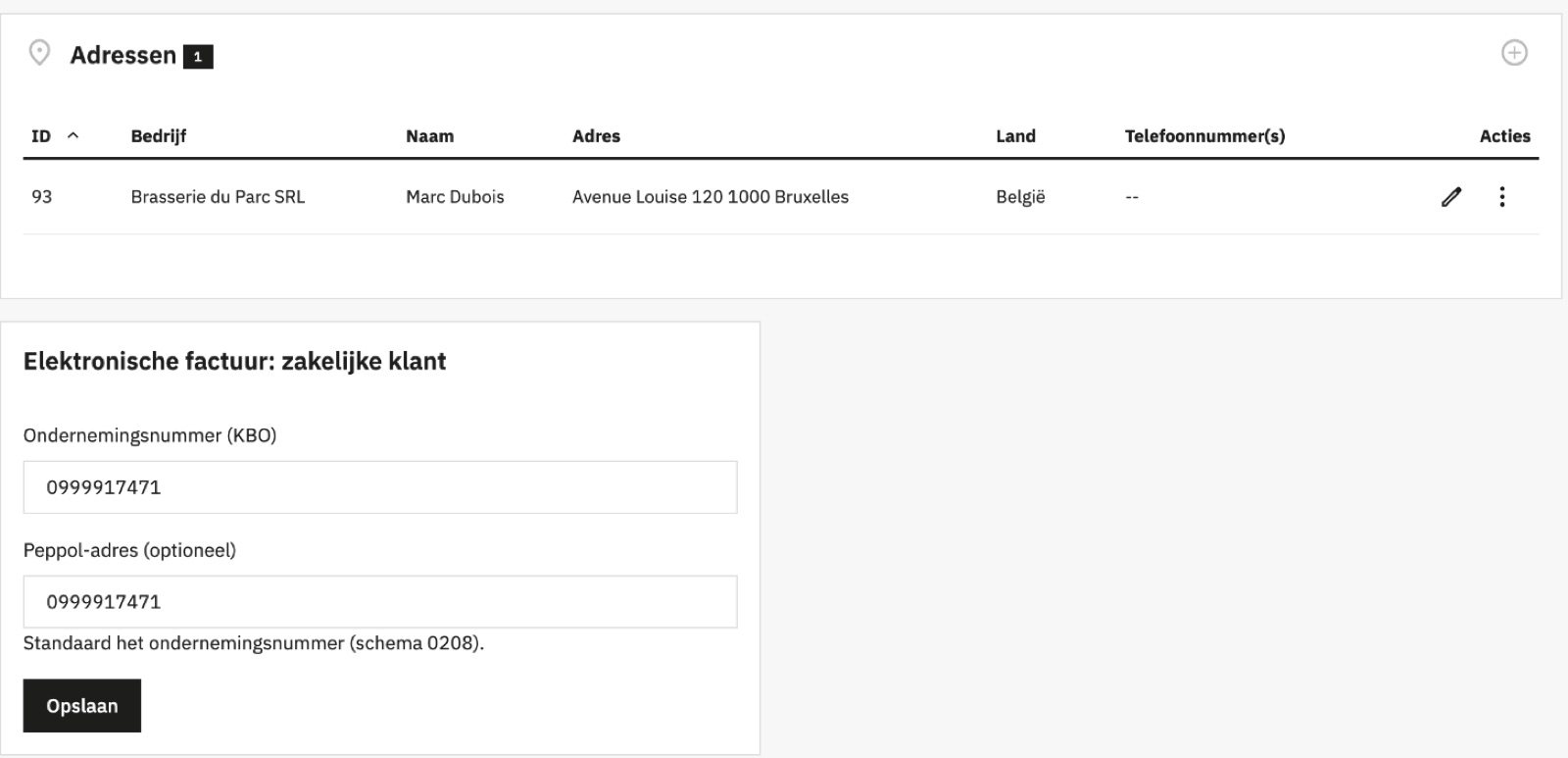
Task: Click the empty phone number -- cell
Action: (x=1132, y=197)
